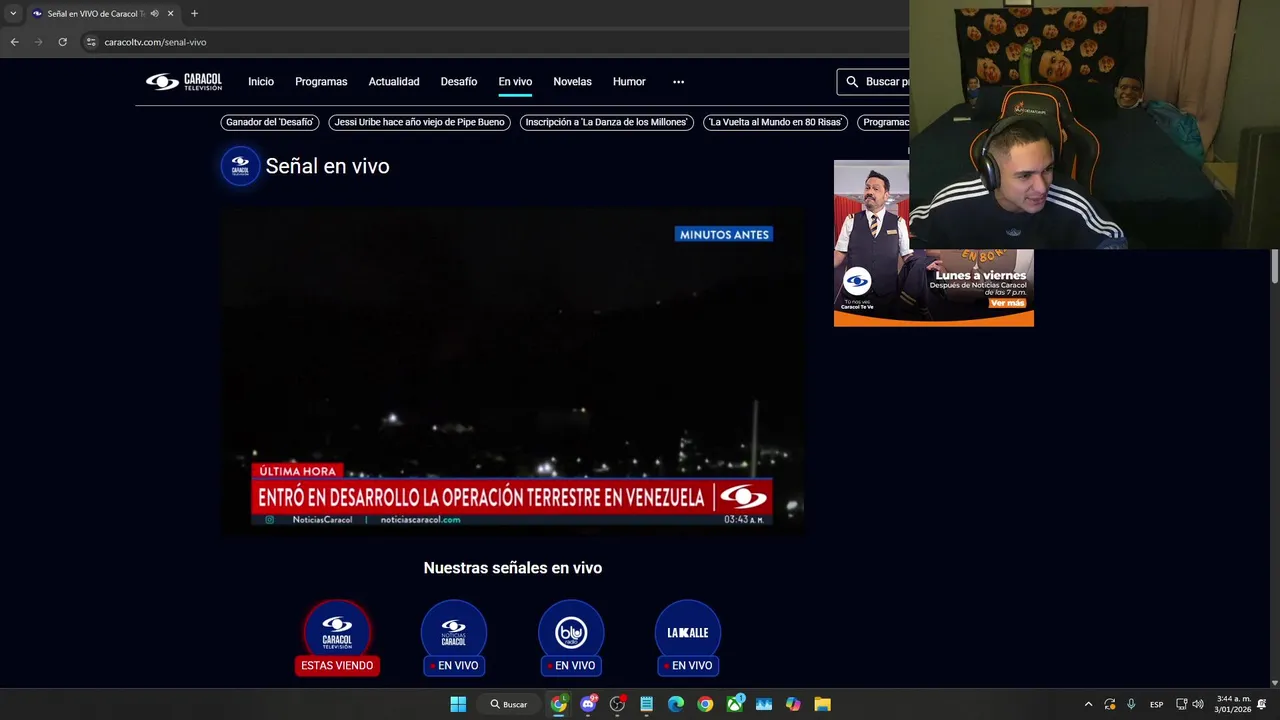Launch Microsoft Edge from the taskbar
The width and height of the screenshot is (1280, 720).
pyautogui.click(x=676, y=704)
